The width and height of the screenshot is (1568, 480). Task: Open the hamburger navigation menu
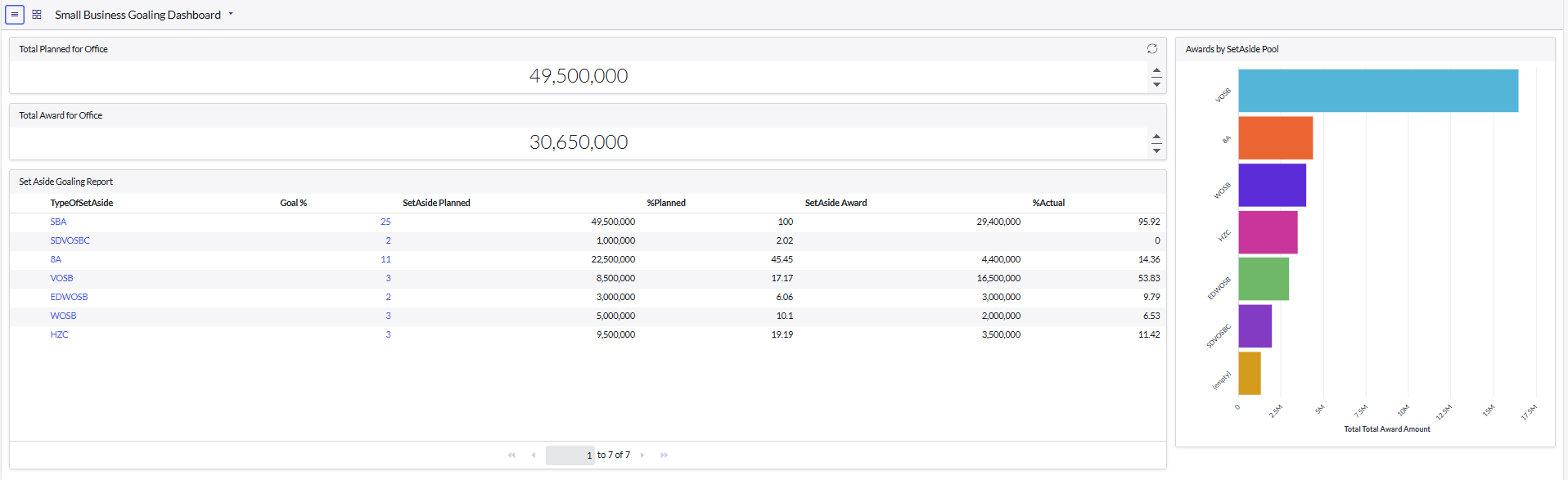coord(15,15)
